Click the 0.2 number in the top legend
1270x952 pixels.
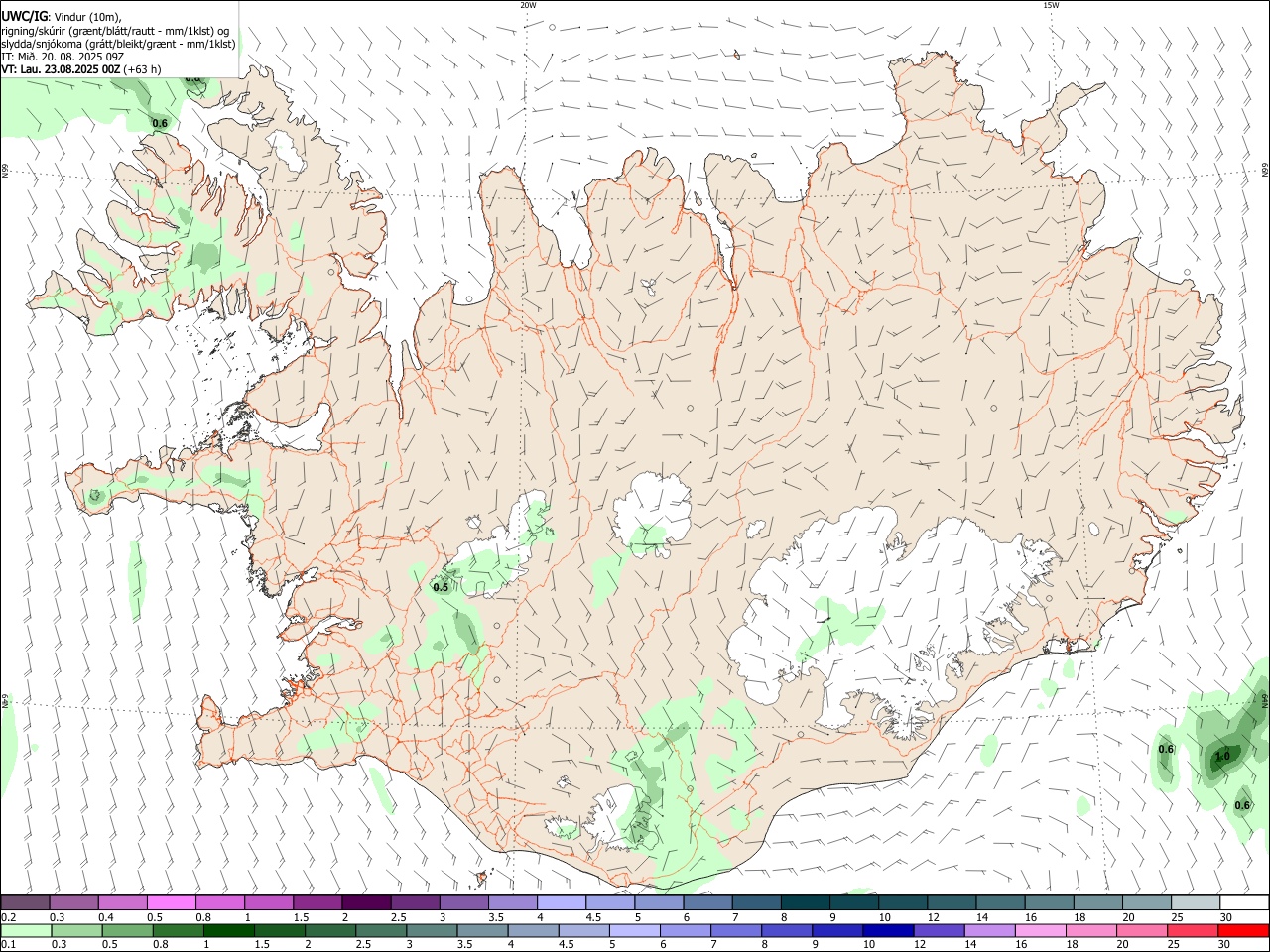[x=9, y=917]
